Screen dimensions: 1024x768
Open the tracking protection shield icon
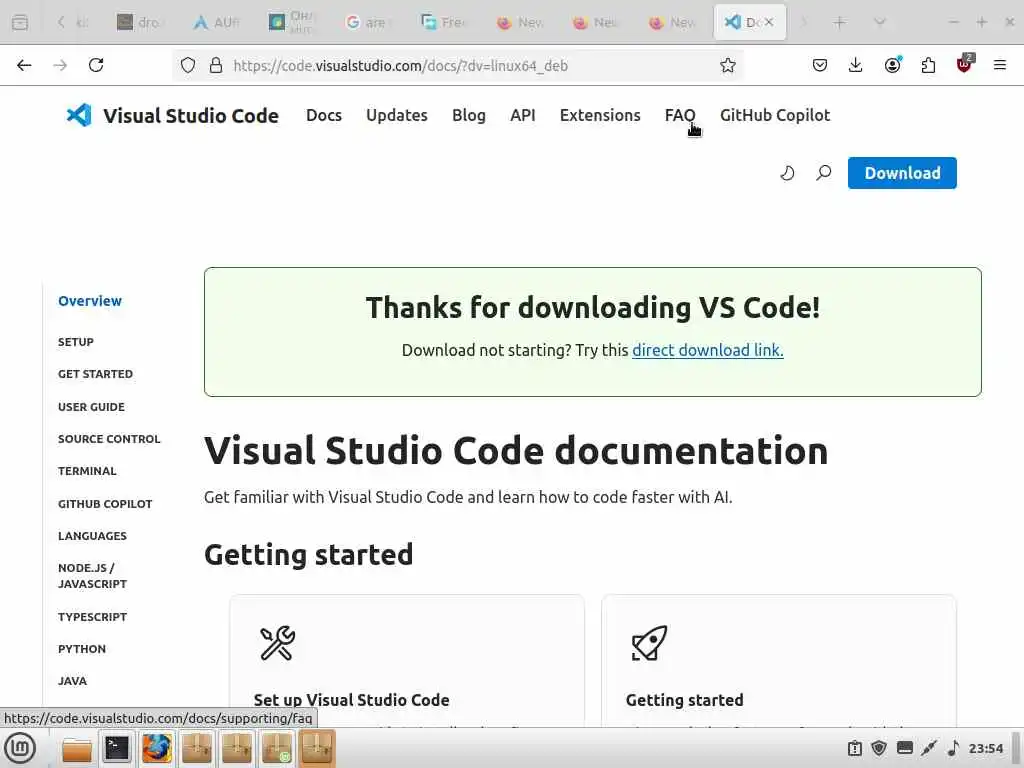coord(188,65)
